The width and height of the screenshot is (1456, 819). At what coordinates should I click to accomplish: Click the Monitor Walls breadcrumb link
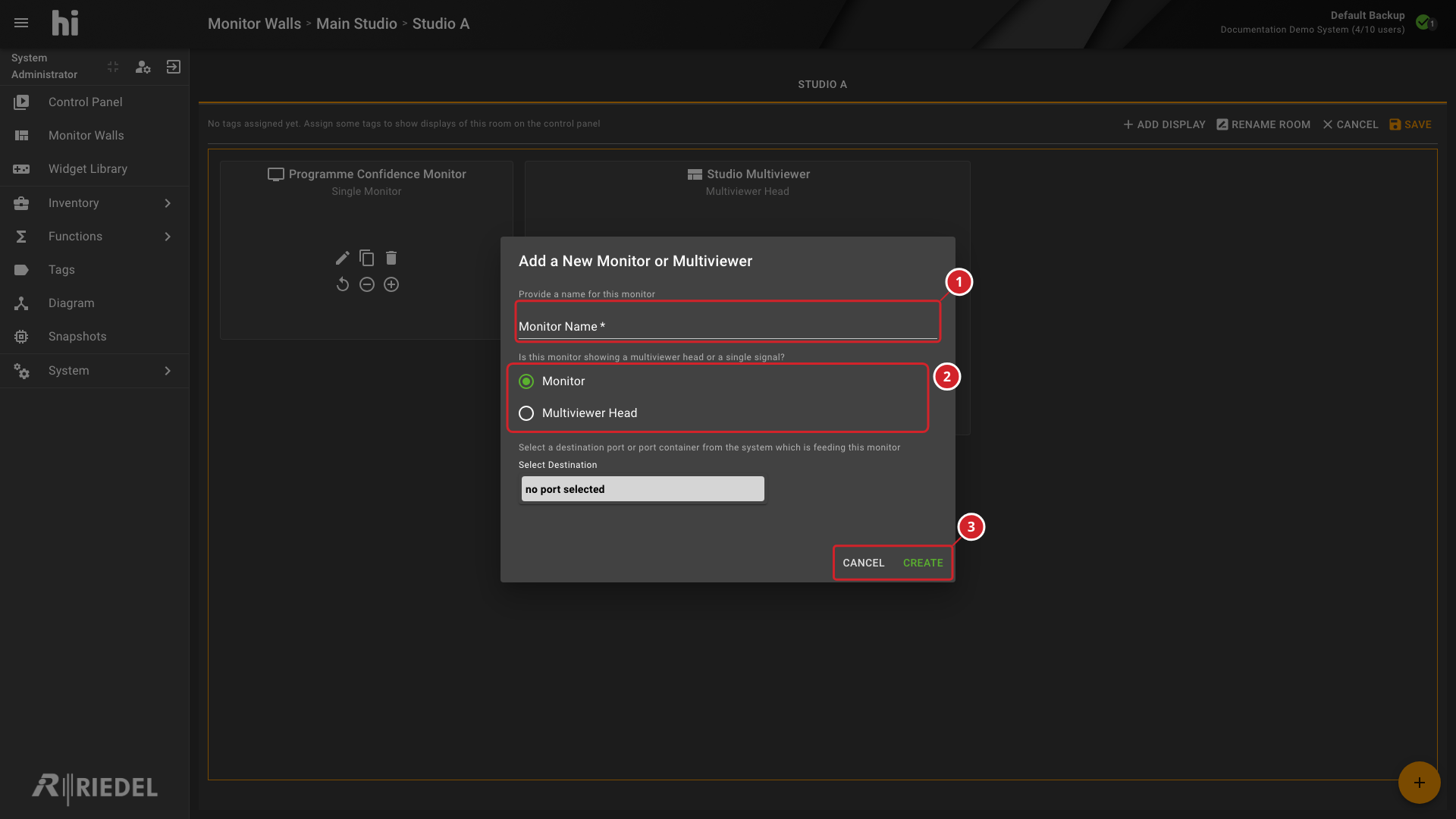[254, 24]
